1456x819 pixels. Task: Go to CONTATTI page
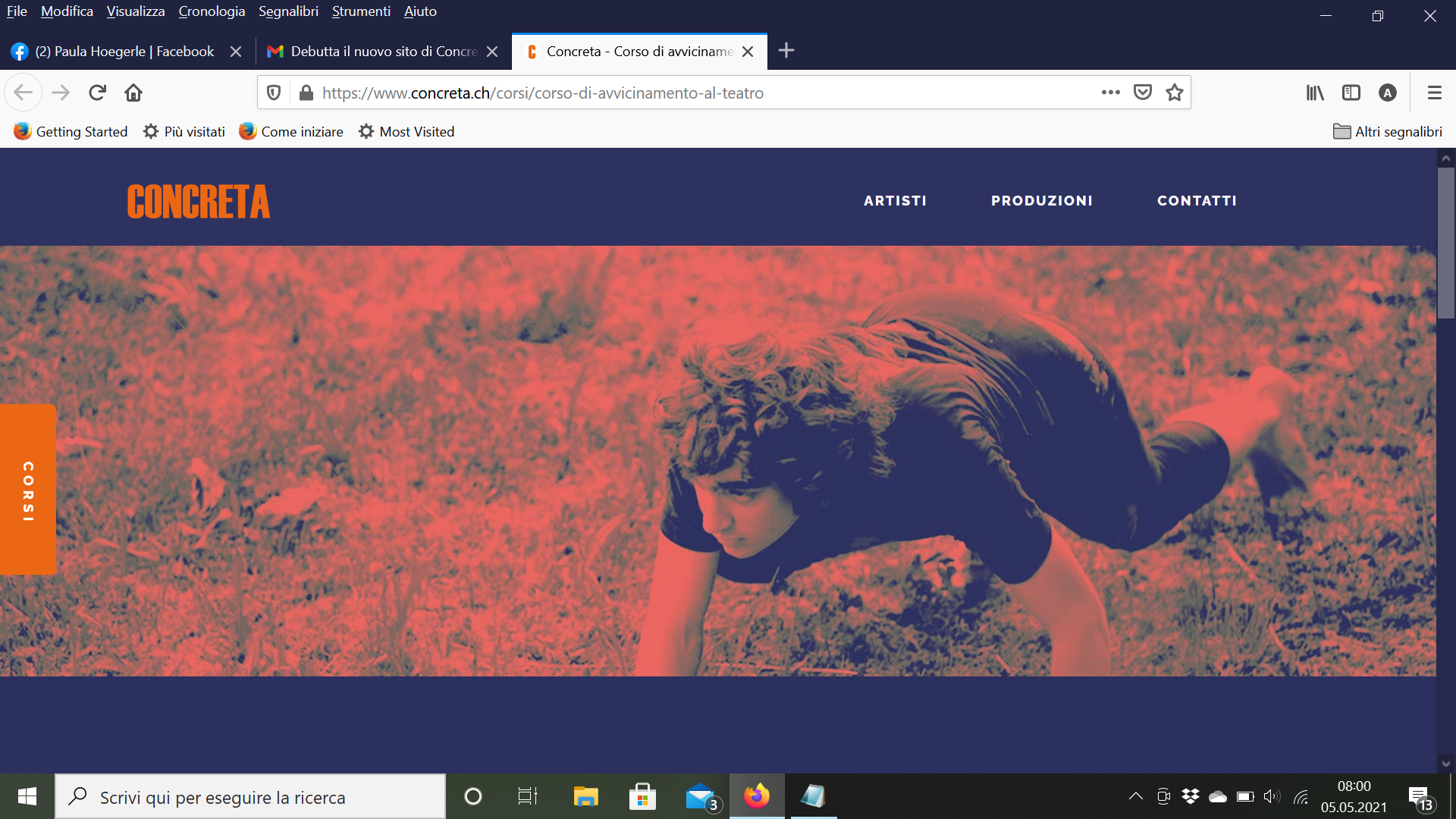1197,201
